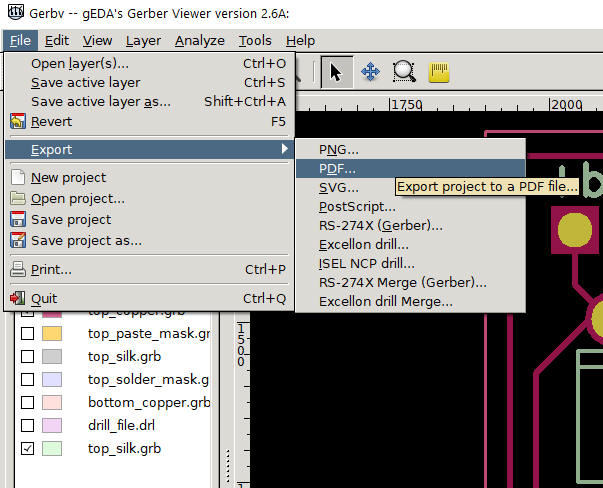Open the Layer dropdown menu

[143, 41]
